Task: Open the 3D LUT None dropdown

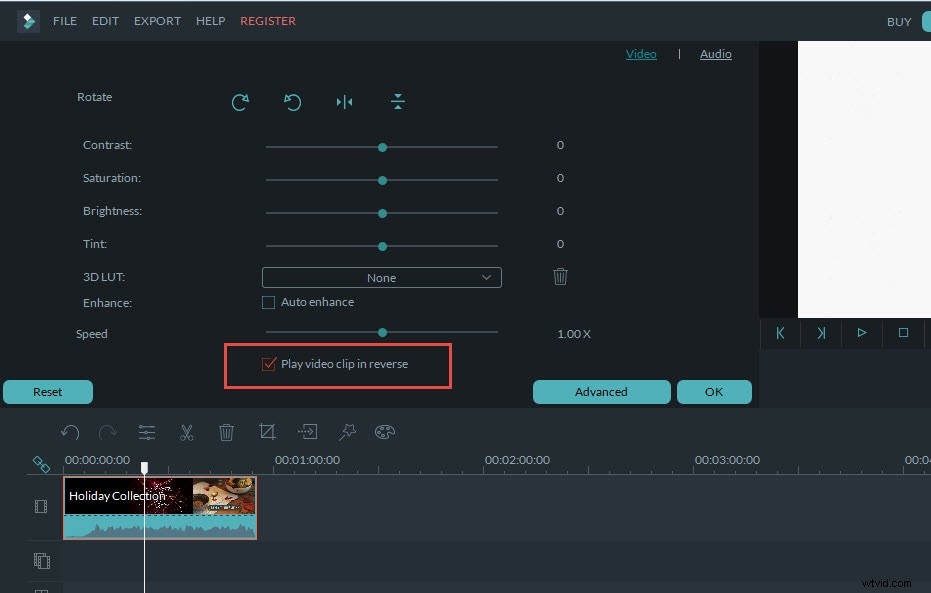Action: point(381,277)
